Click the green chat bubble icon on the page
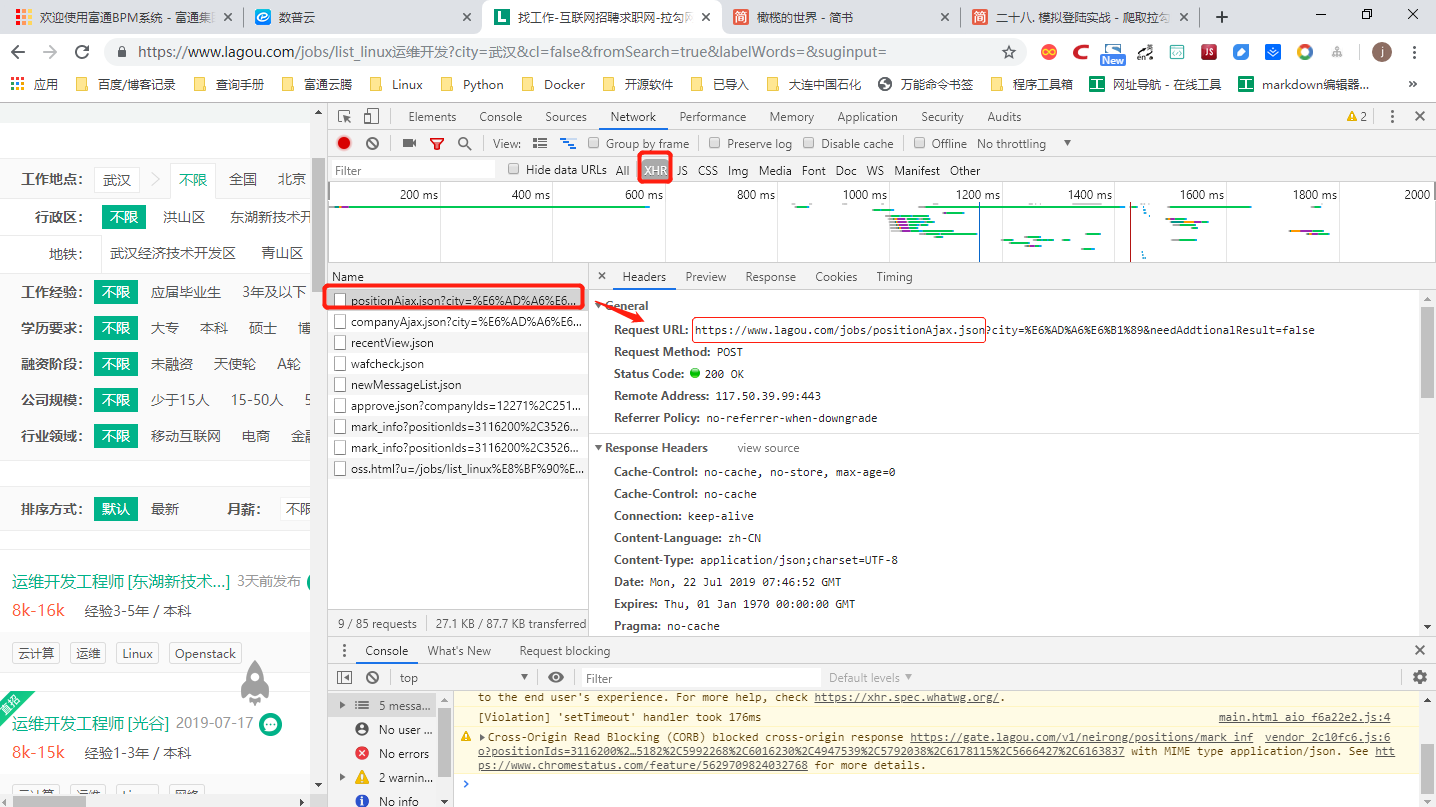This screenshot has height=807, width=1436. coord(270,725)
